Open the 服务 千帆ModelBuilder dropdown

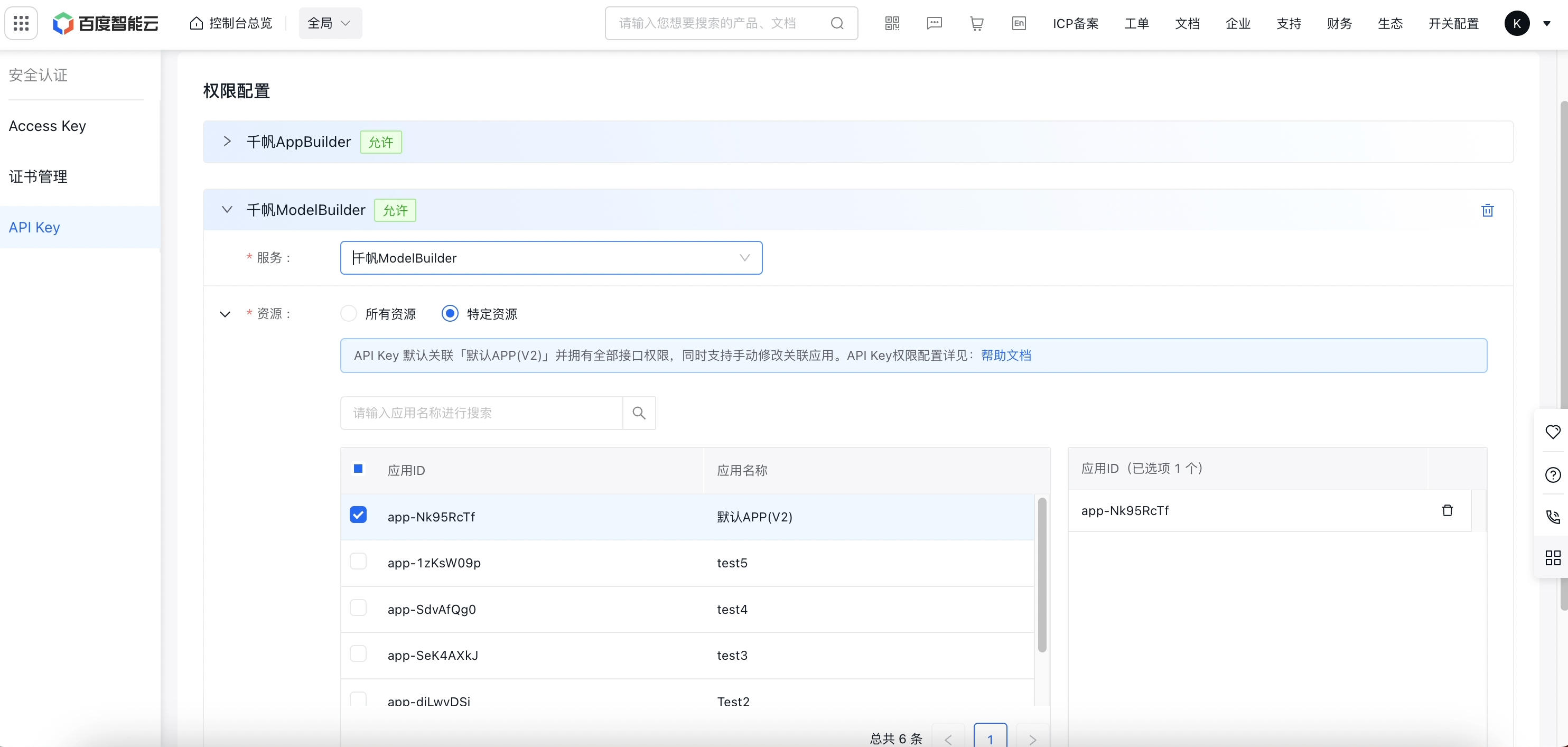tap(551, 257)
